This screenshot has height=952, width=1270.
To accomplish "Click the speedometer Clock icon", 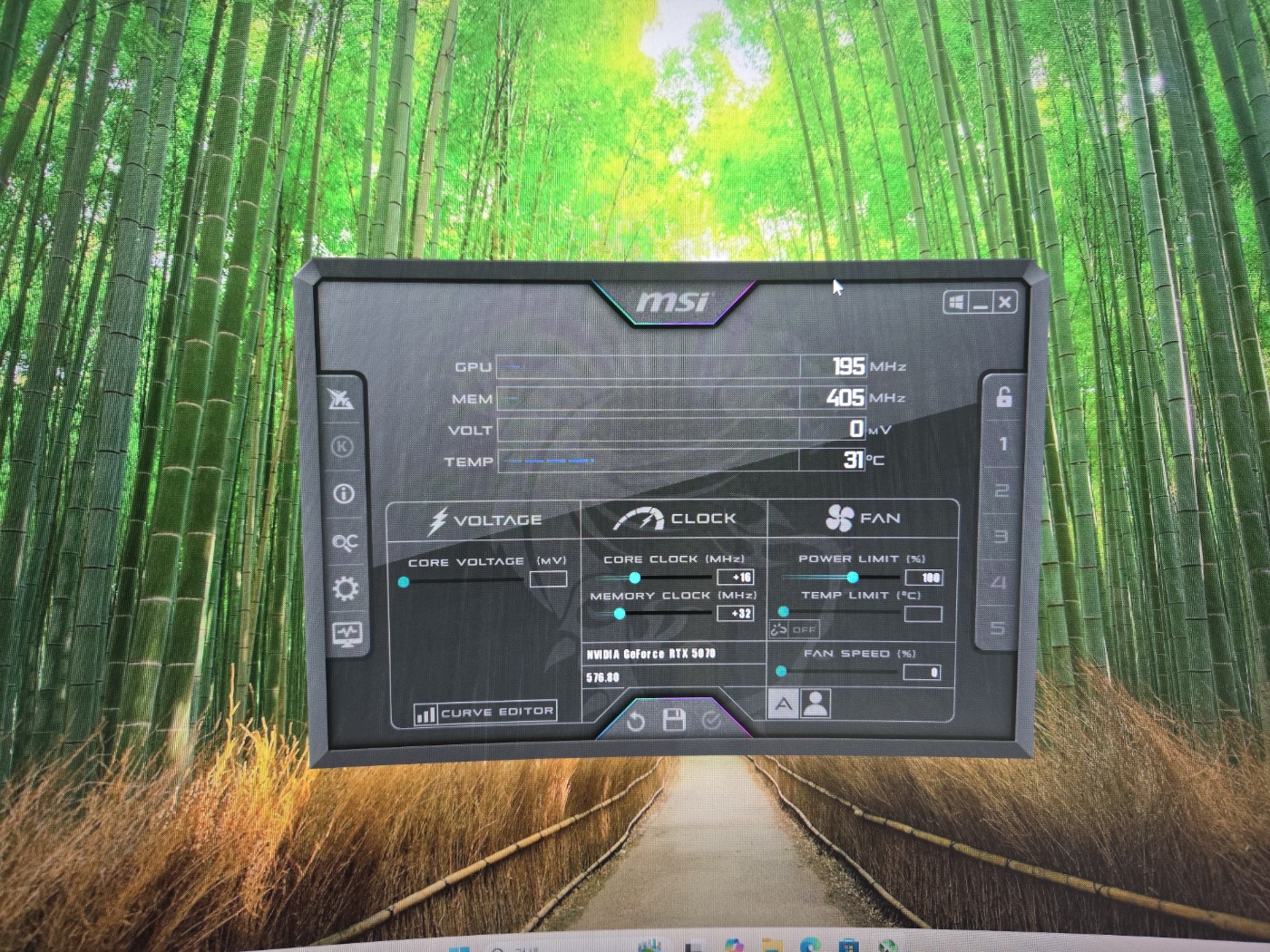I will 639,519.
